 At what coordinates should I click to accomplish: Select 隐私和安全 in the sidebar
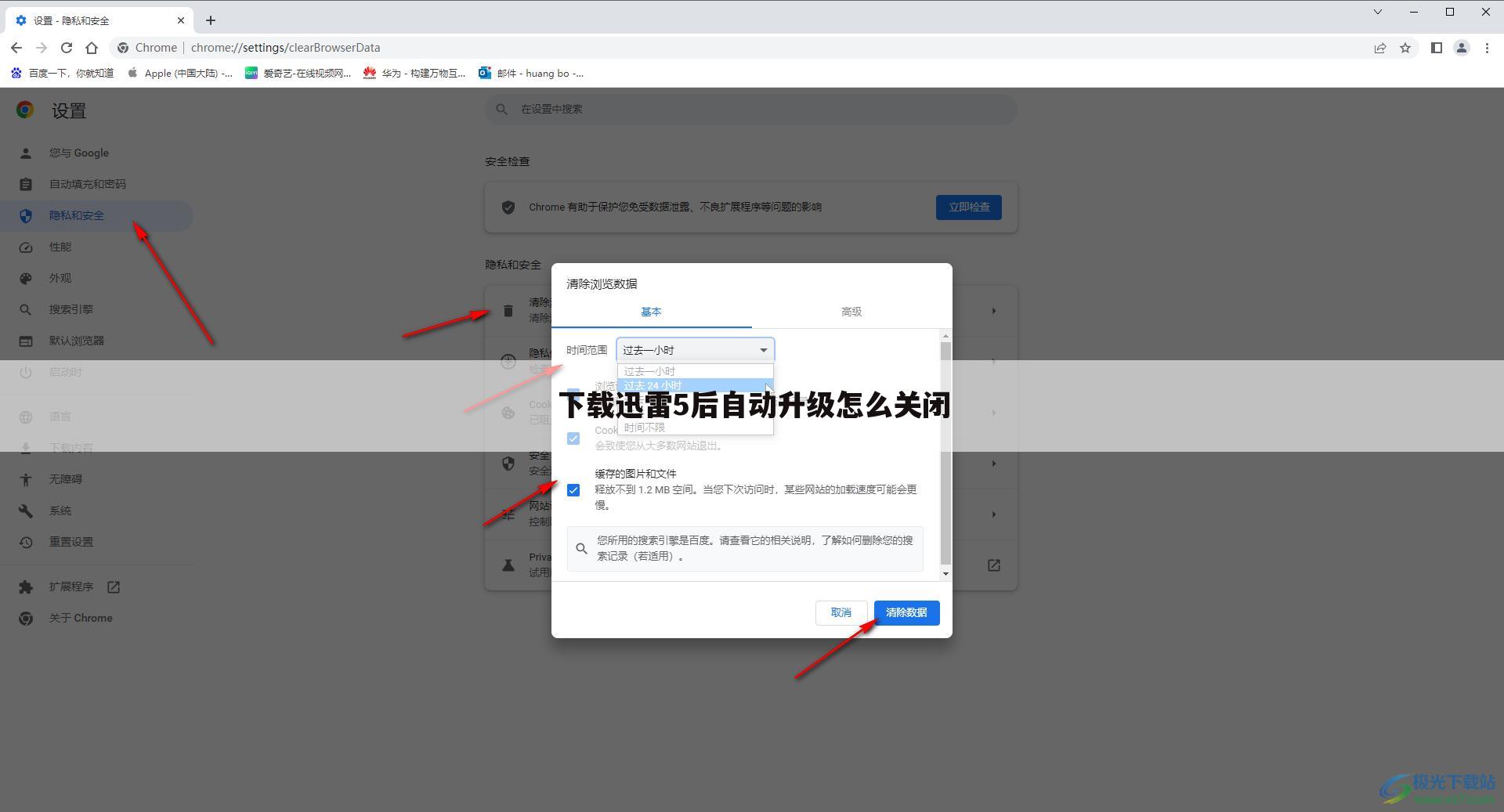[96, 215]
